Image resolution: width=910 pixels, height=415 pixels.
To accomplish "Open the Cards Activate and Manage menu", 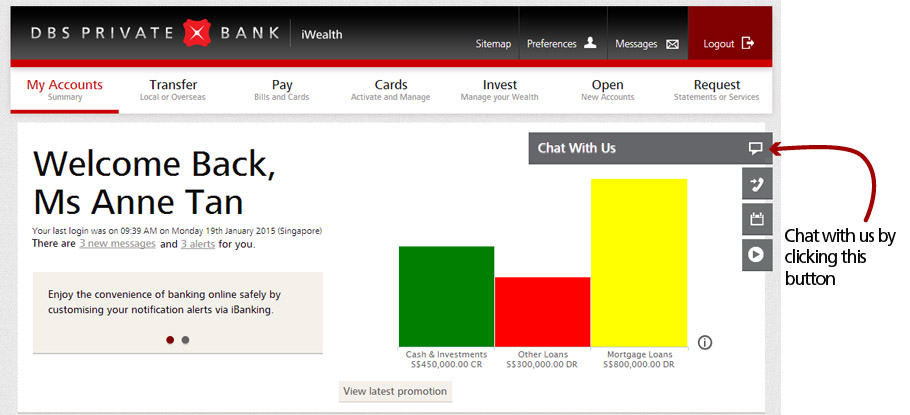I will pos(391,89).
